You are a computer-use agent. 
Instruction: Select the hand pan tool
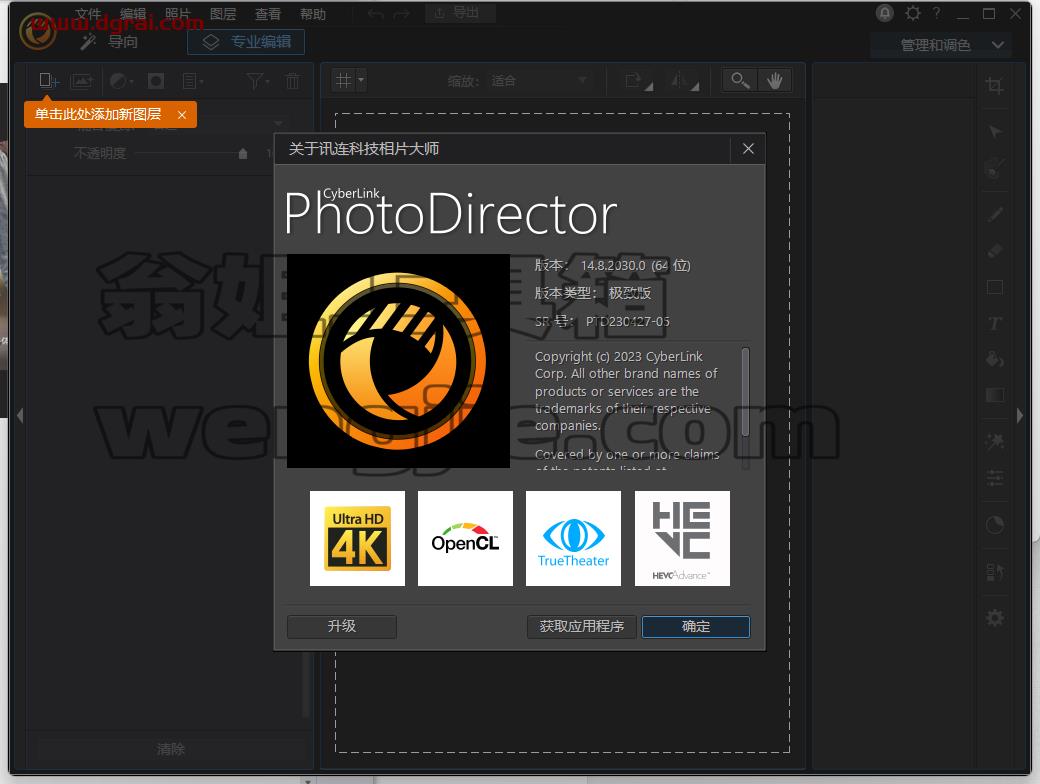click(775, 81)
